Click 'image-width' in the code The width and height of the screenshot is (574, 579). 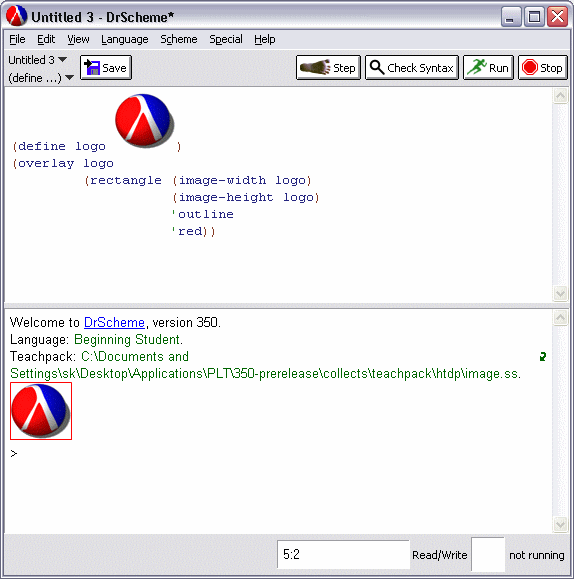click(222, 180)
